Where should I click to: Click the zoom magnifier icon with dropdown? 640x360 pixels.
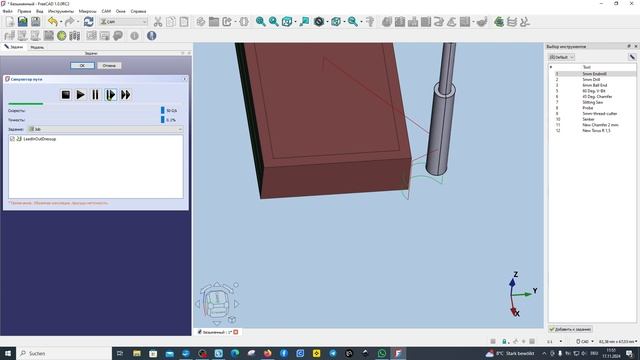click(352, 22)
